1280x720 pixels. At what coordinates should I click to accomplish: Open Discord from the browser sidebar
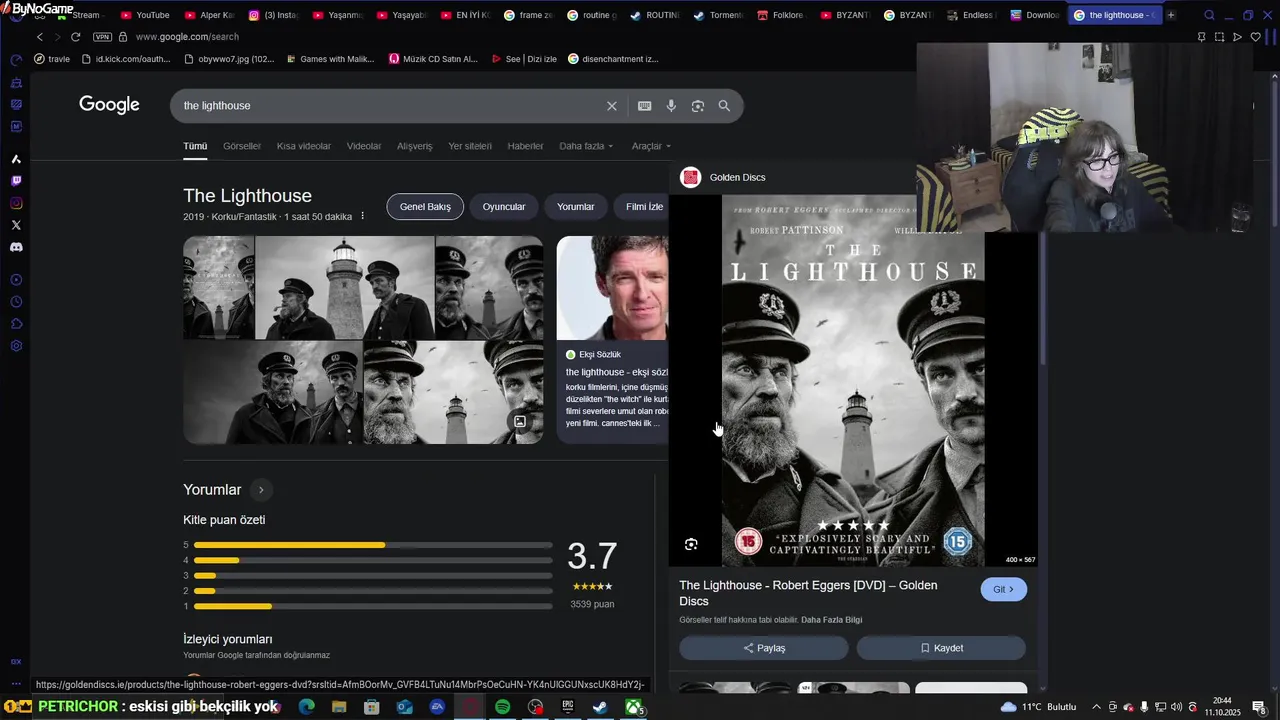16,247
